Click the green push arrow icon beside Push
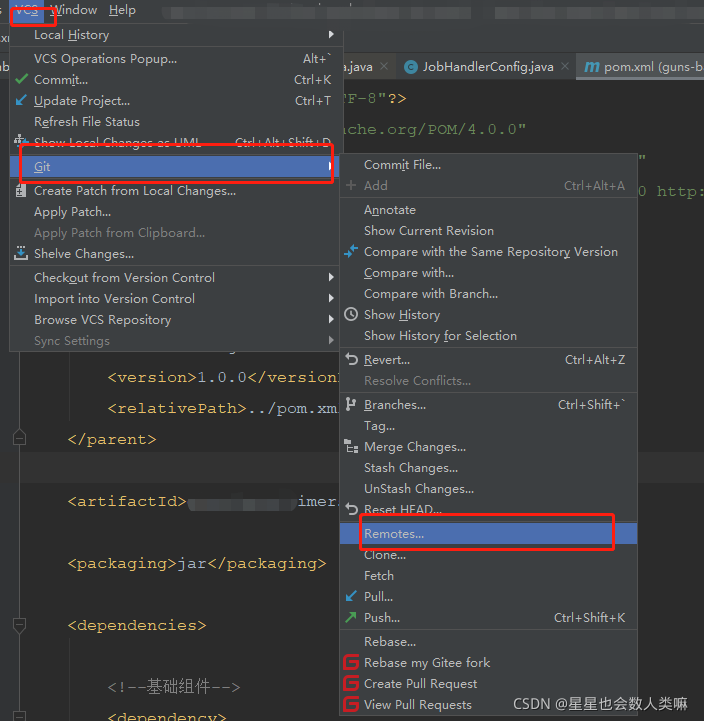Screen dimensions: 704x721 [351, 617]
